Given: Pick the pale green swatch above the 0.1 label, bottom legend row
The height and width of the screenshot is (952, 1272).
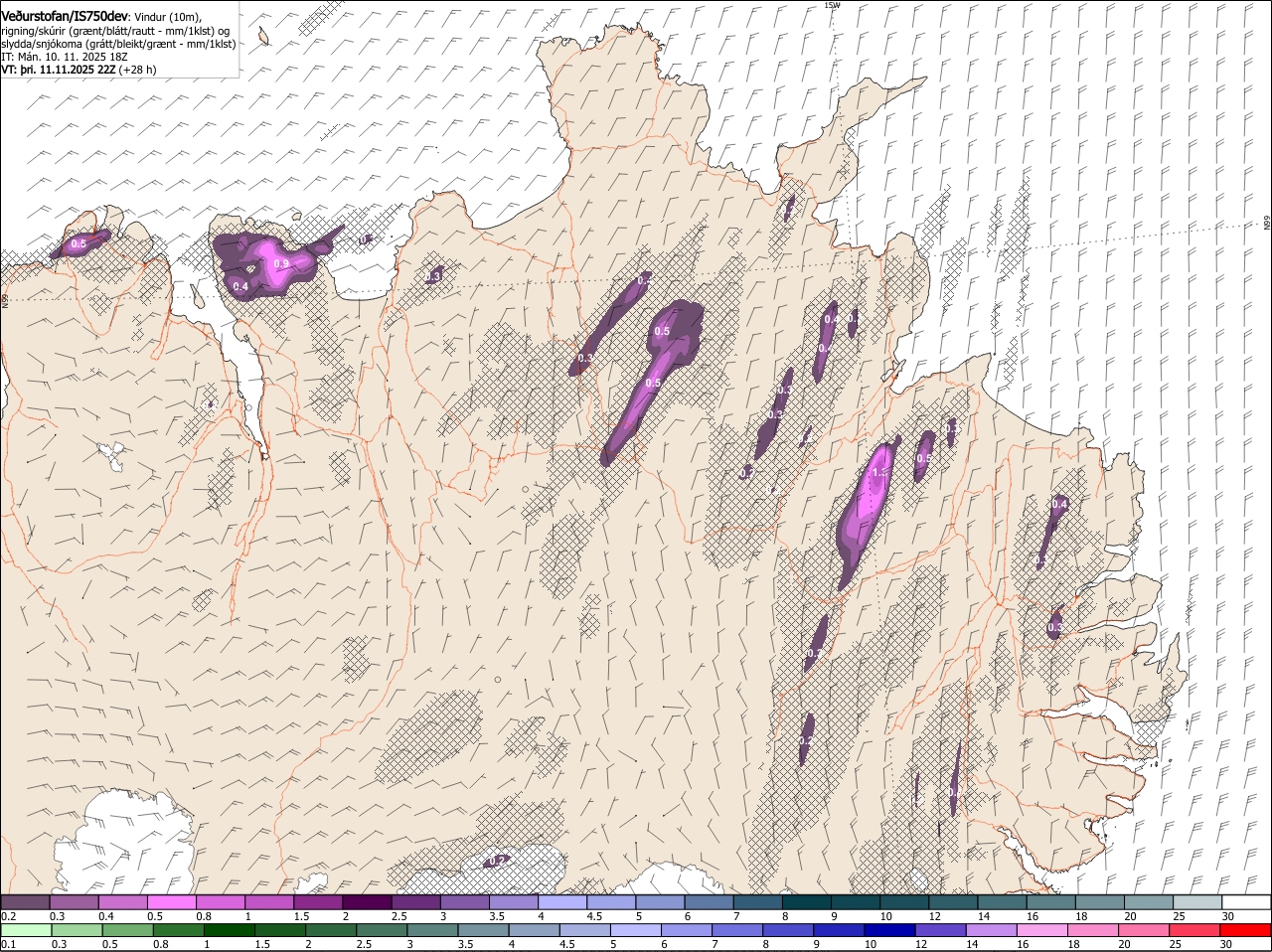Looking at the screenshot, I should coord(25,930).
